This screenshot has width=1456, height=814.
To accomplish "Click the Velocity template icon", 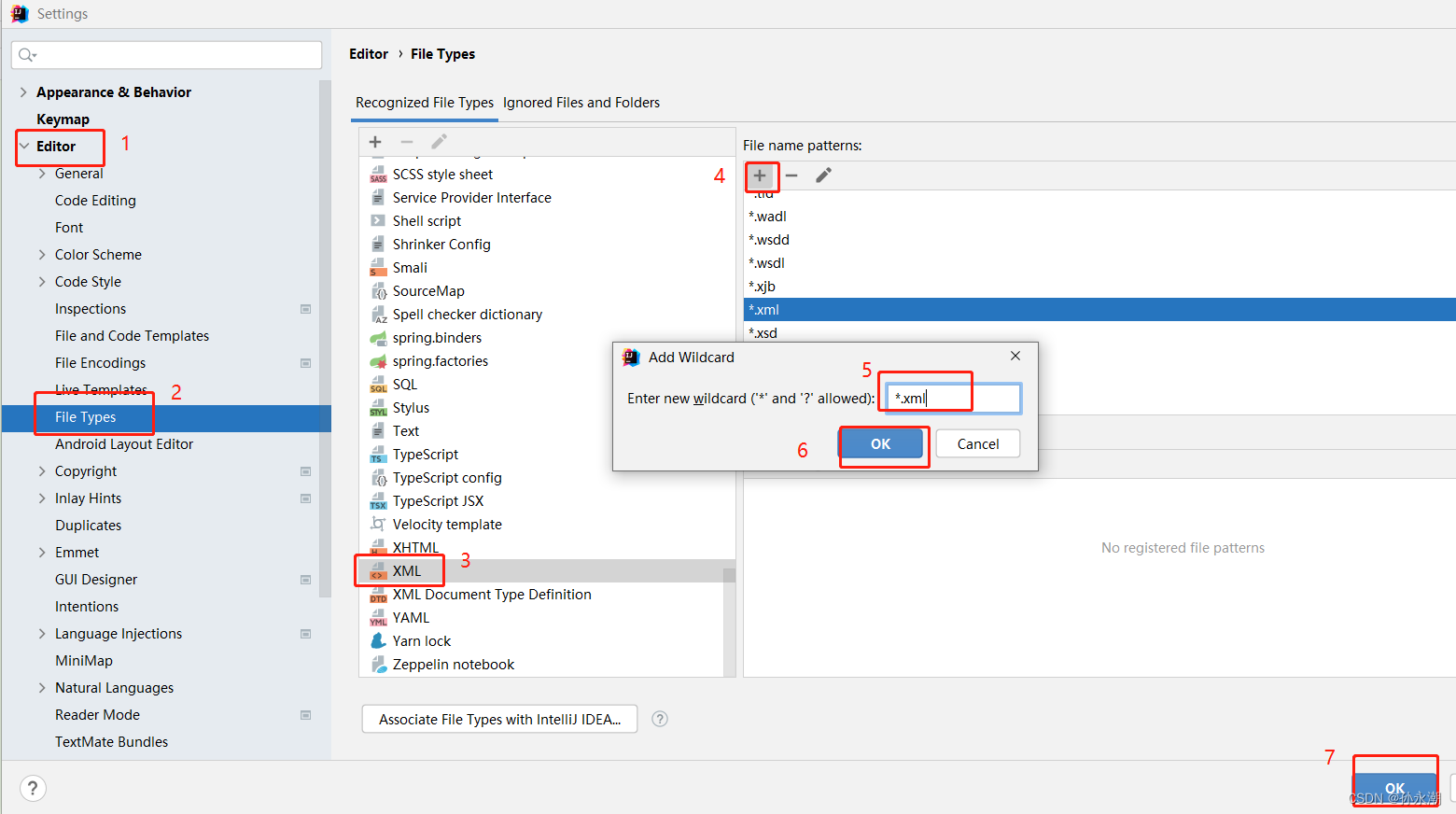I will (x=378, y=525).
